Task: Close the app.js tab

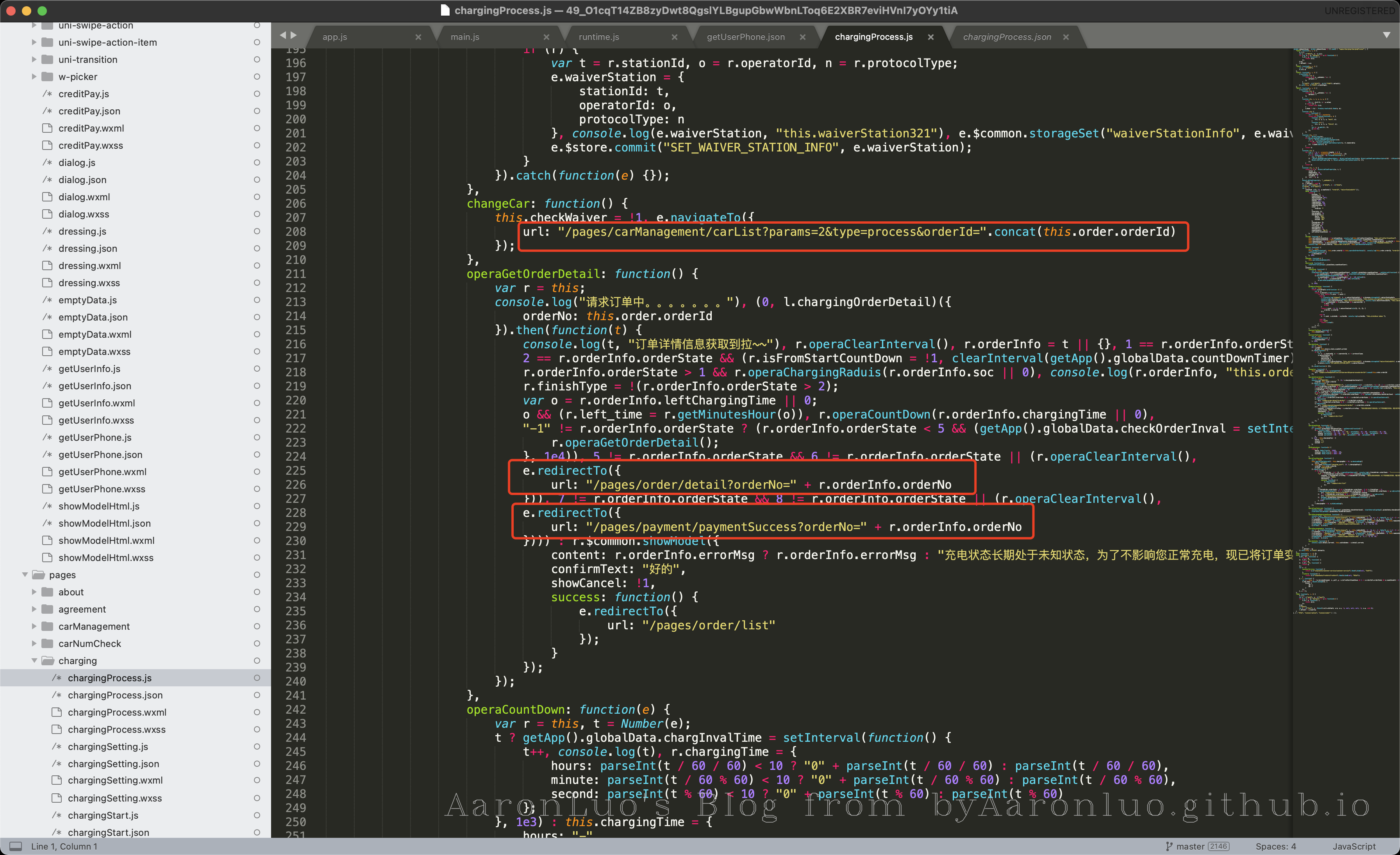Action: pos(418,37)
